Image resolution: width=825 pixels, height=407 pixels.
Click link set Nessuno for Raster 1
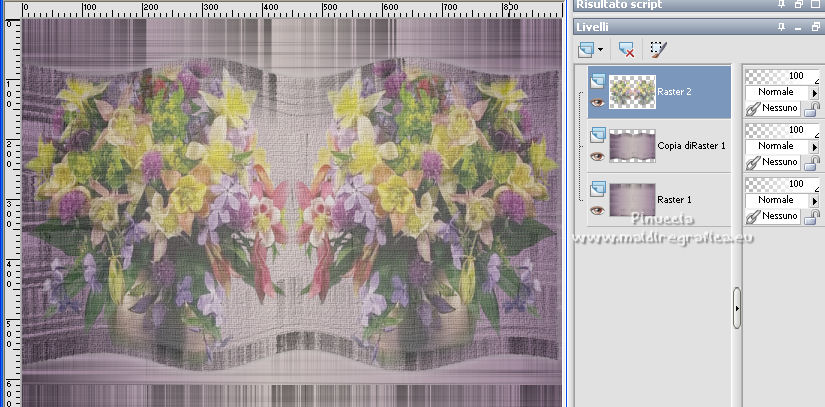[x=780, y=216]
